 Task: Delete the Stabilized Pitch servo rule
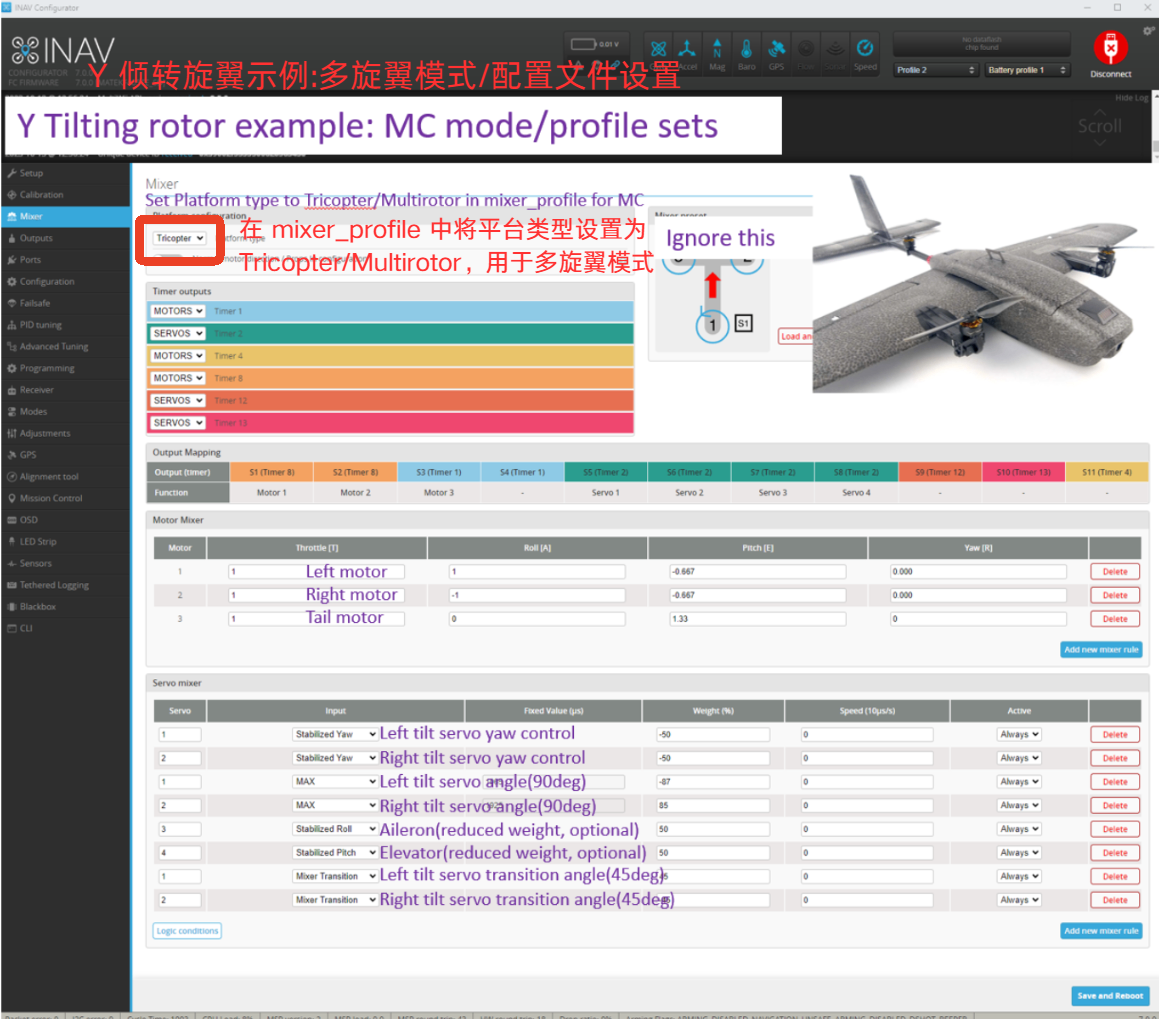(x=1115, y=853)
